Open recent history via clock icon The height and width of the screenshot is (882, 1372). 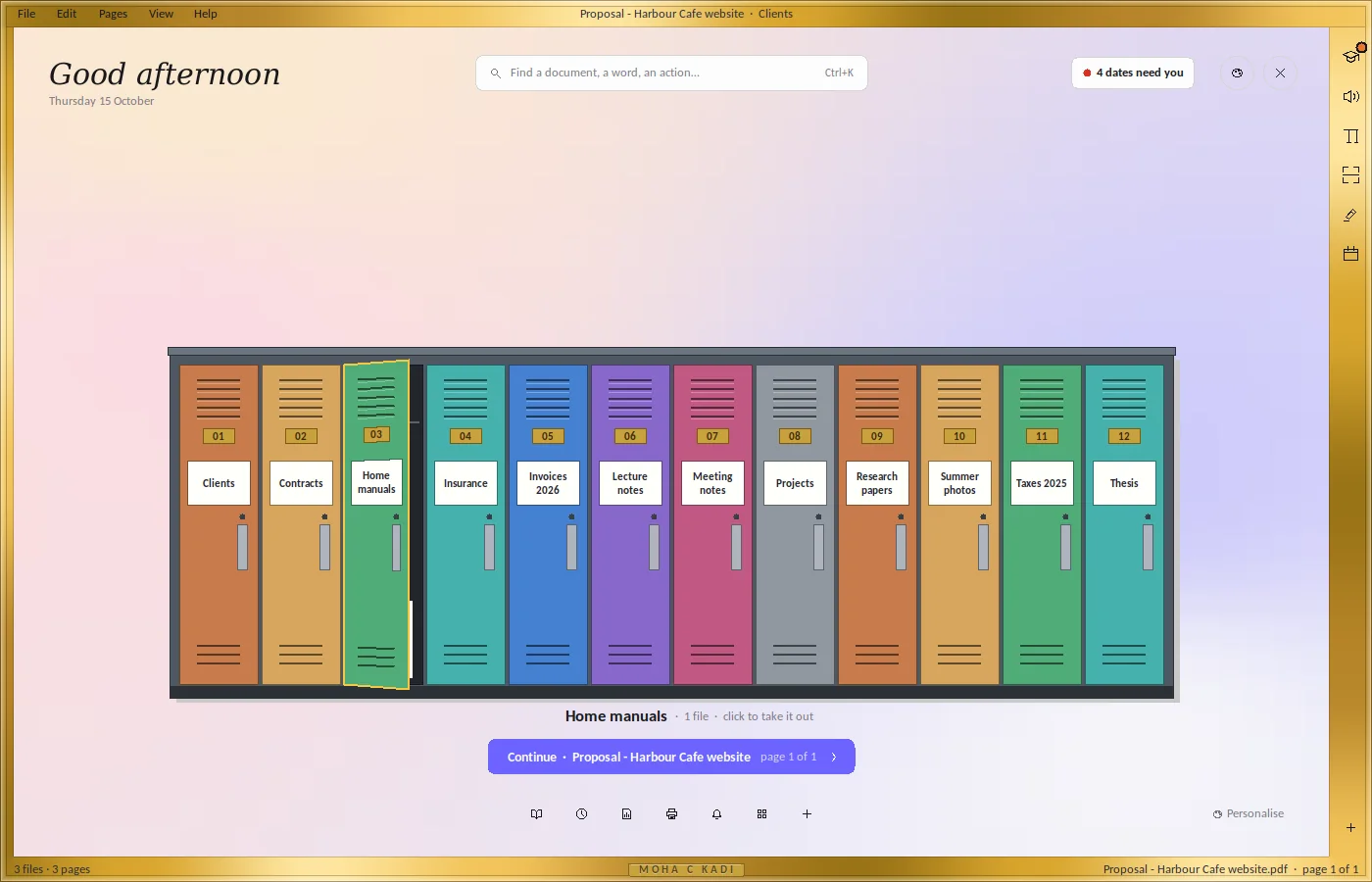point(581,814)
